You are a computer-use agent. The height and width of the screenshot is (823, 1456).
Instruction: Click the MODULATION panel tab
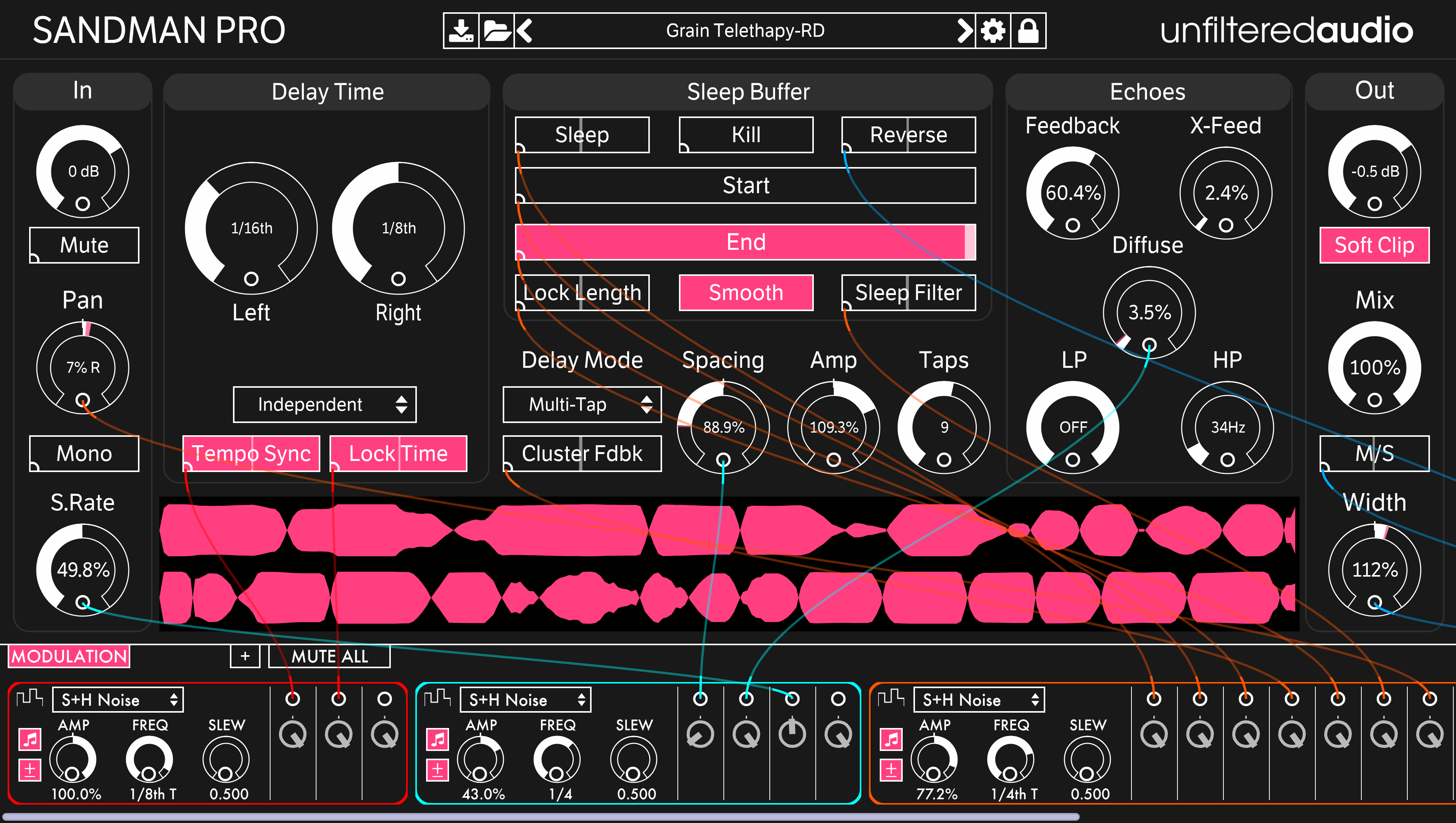click(x=69, y=656)
